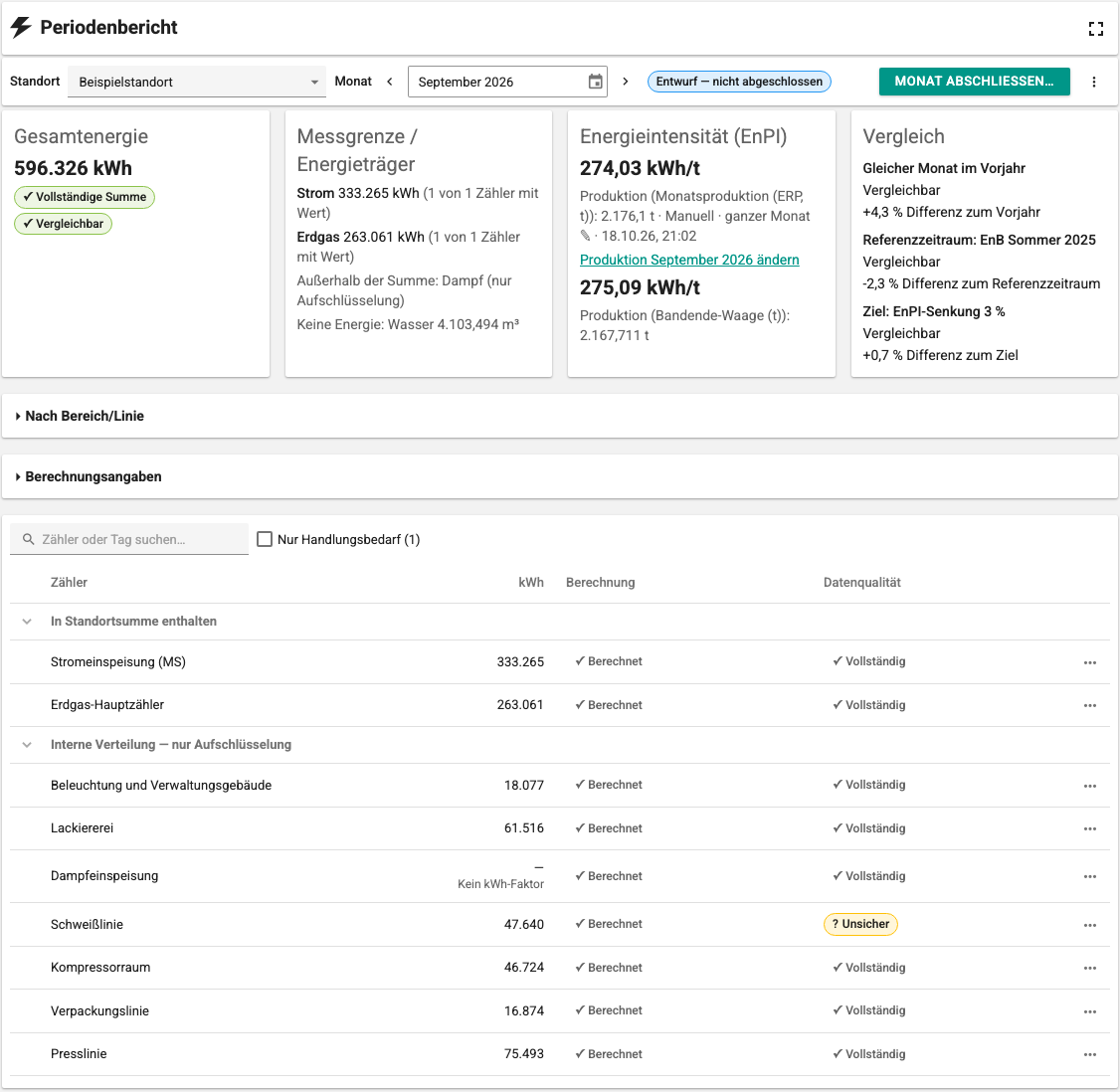Click the Kein kWh-Faktor note under Dampfeinspeisung
Image resolution: width=1120 pixels, height=1092 pixels.
click(500, 884)
